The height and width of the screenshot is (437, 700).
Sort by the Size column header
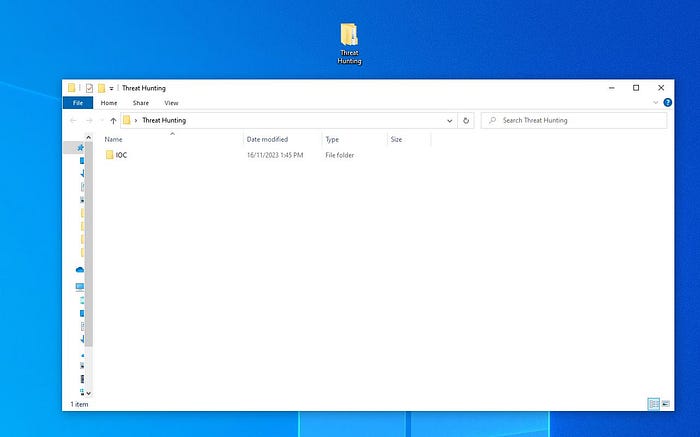click(x=409, y=139)
